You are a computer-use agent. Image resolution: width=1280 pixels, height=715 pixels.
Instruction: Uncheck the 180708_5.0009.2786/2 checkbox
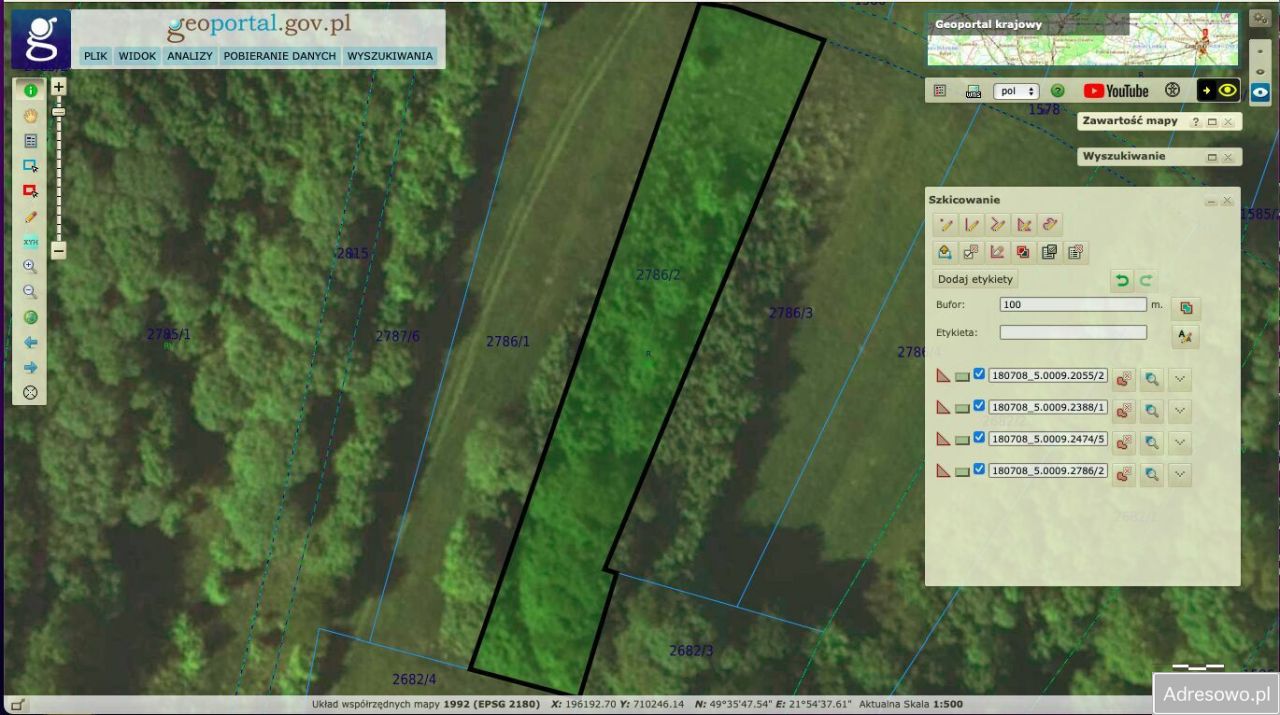coord(979,469)
